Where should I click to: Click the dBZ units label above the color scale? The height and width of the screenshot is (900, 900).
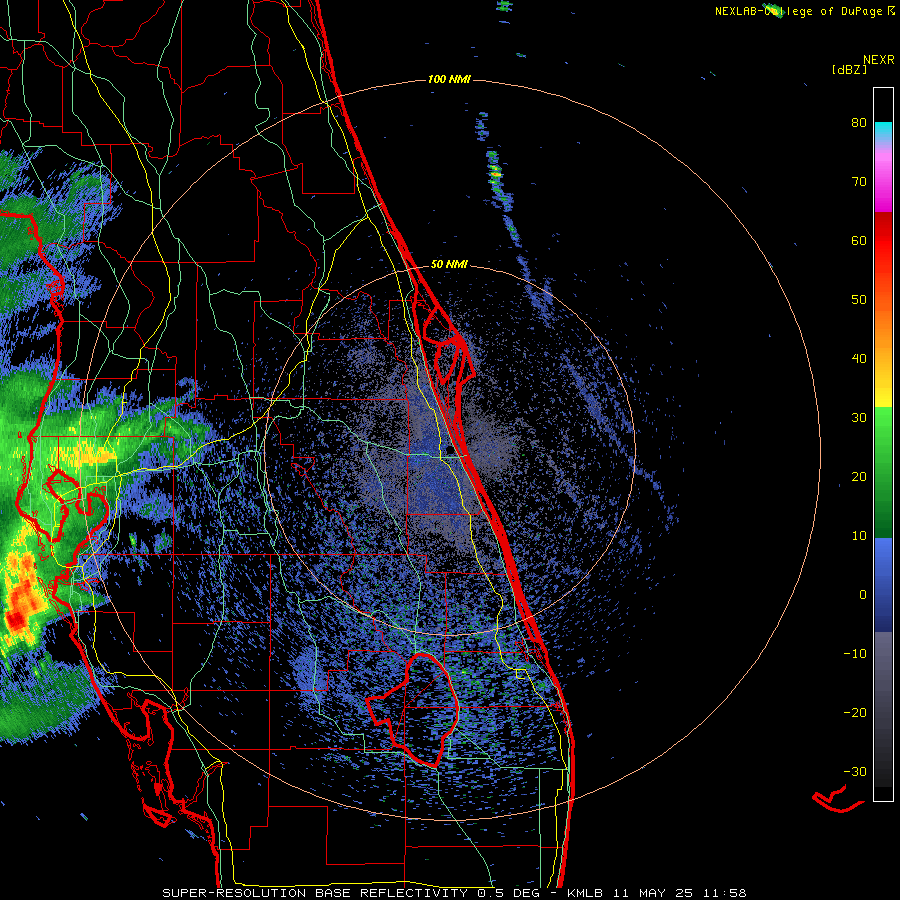[849, 70]
